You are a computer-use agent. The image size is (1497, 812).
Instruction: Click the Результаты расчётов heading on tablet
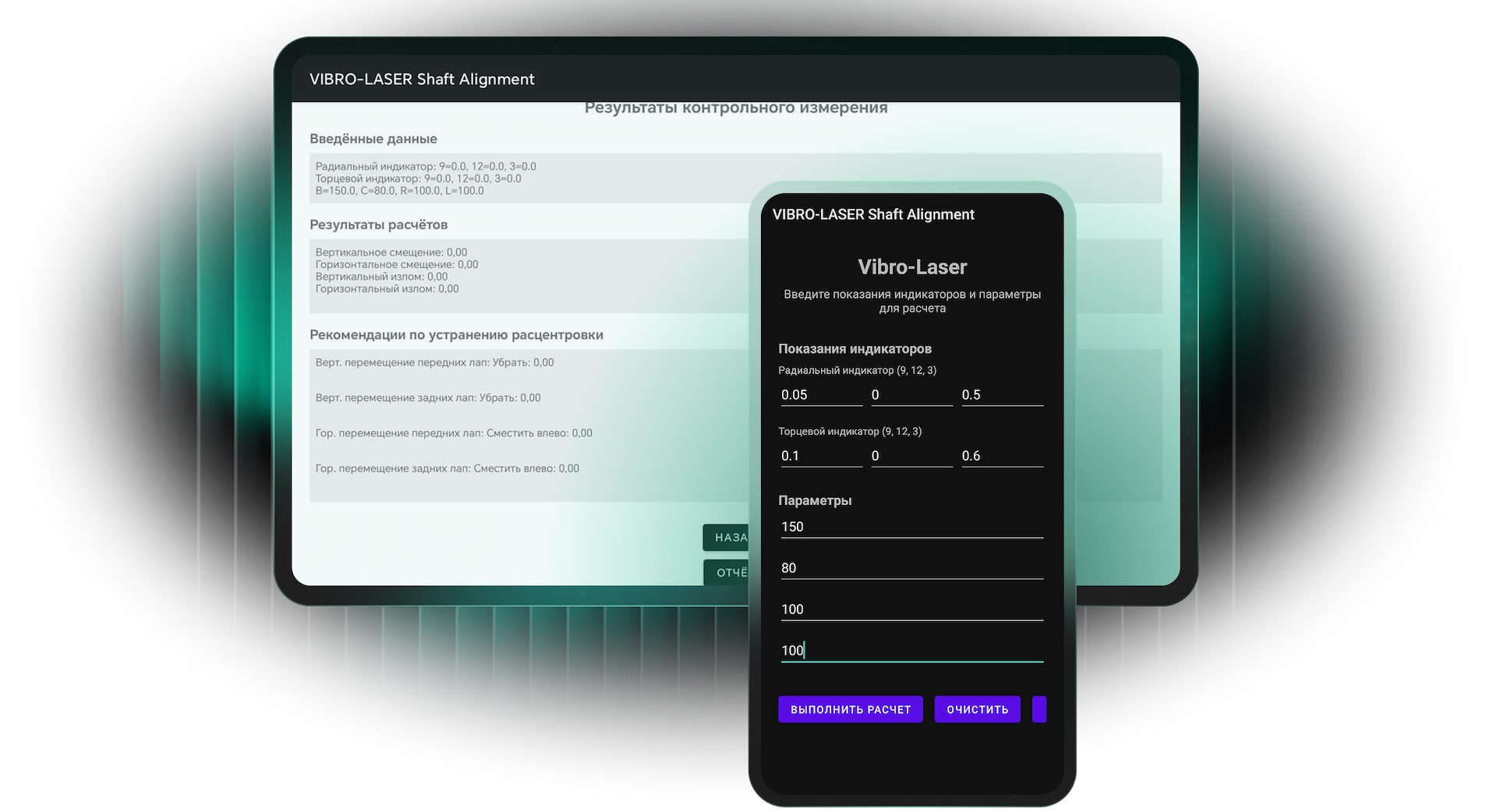(378, 224)
